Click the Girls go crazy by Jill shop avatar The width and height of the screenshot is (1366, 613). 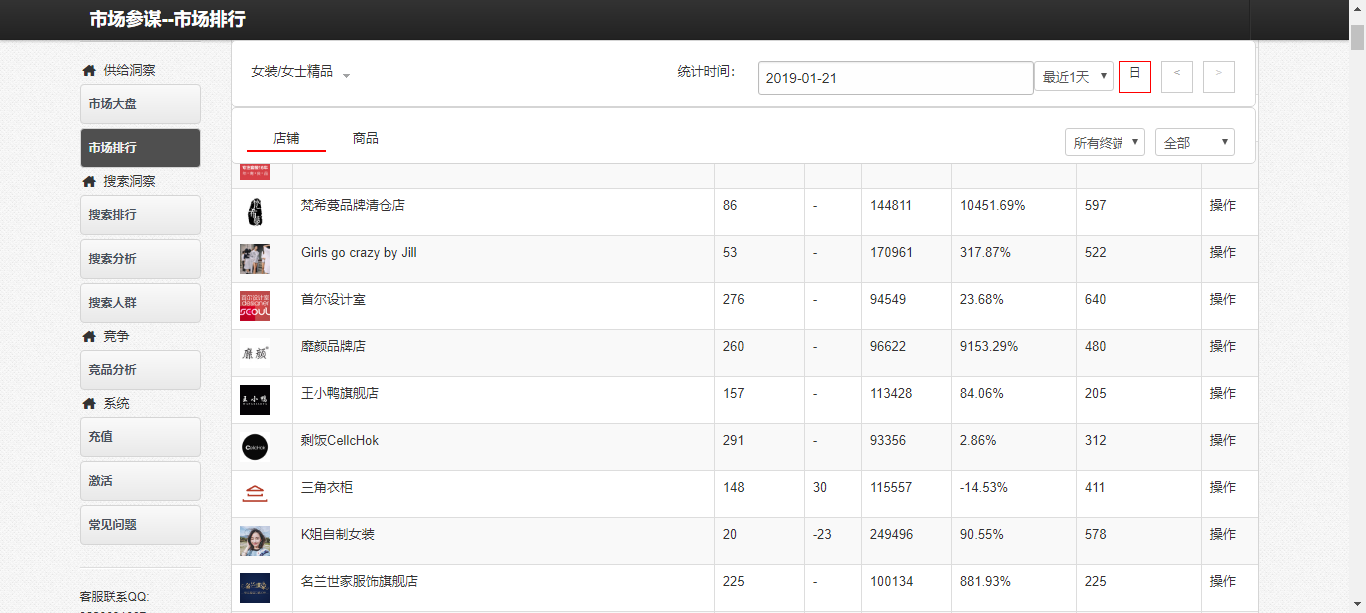coord(255,259)
